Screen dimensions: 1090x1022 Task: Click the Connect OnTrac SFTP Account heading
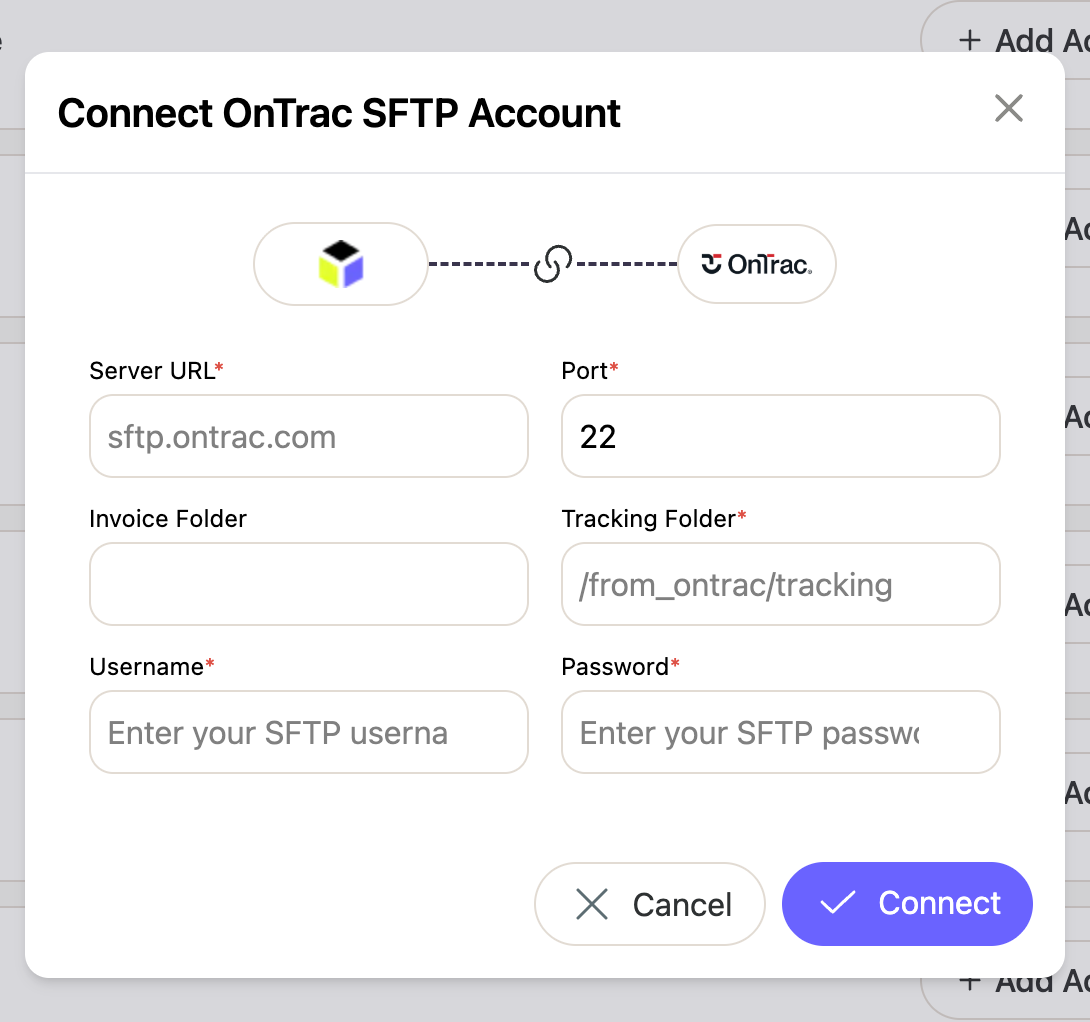(x=339, y=113)
